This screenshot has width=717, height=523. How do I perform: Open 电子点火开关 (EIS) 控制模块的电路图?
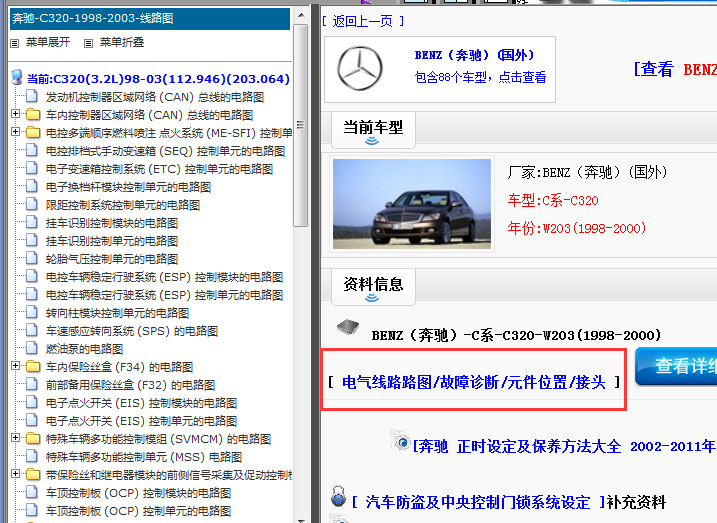141,403
